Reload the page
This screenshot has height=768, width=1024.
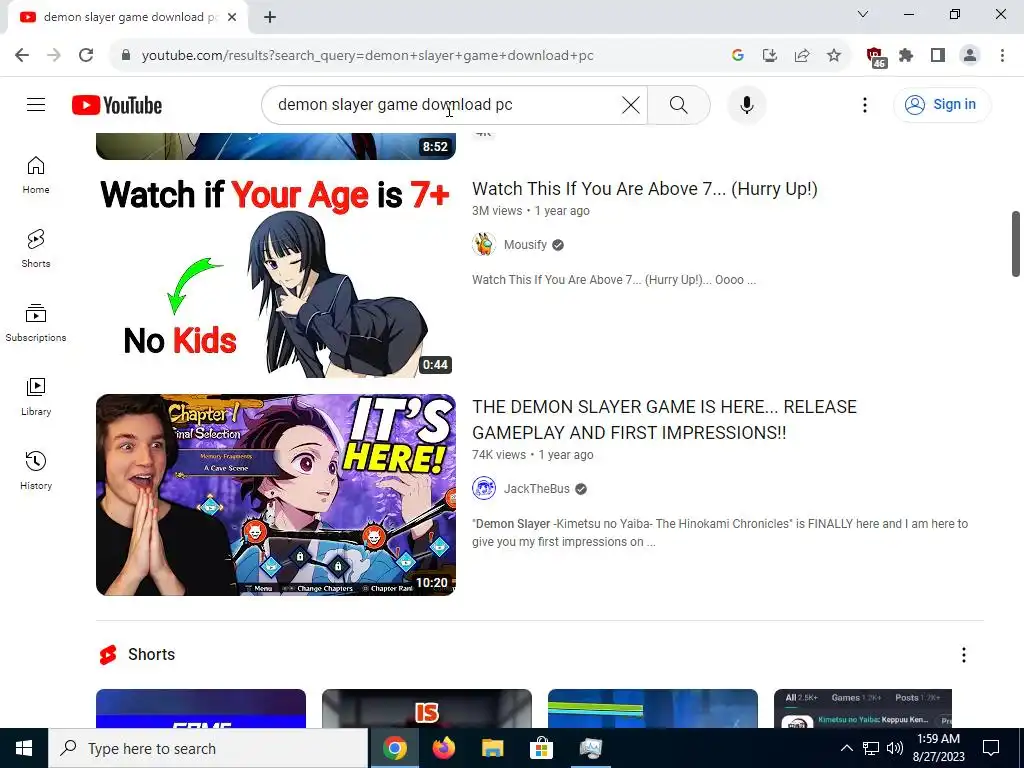(86, 55)
